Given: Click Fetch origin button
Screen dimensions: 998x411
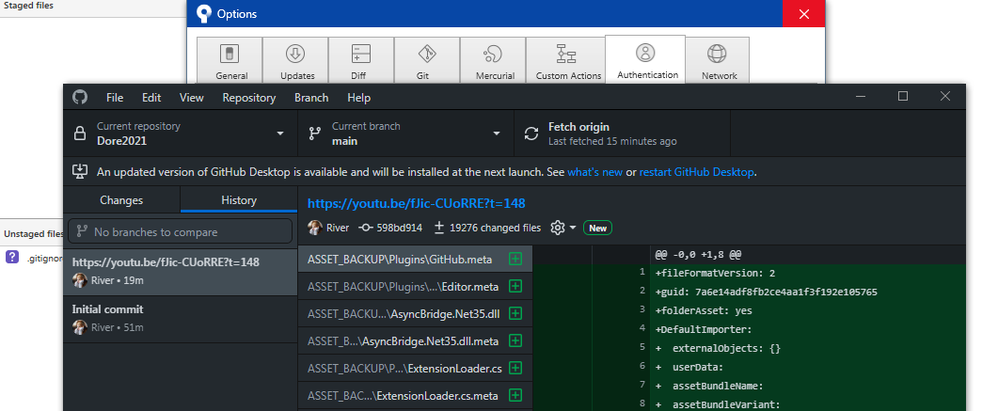Looking at the screenshot, I should click(x=622, y=134).
